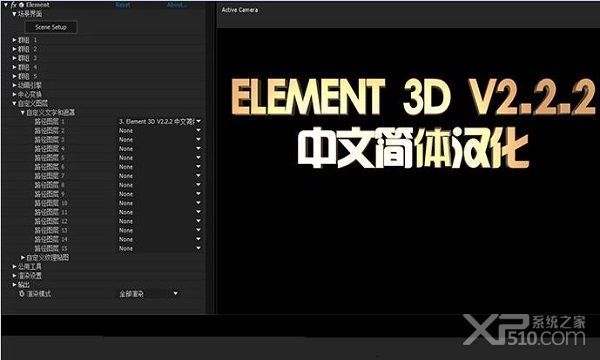Open 路径图层 2 None dropdown
This screenshot has width=600, height=360.
point(160,130)
